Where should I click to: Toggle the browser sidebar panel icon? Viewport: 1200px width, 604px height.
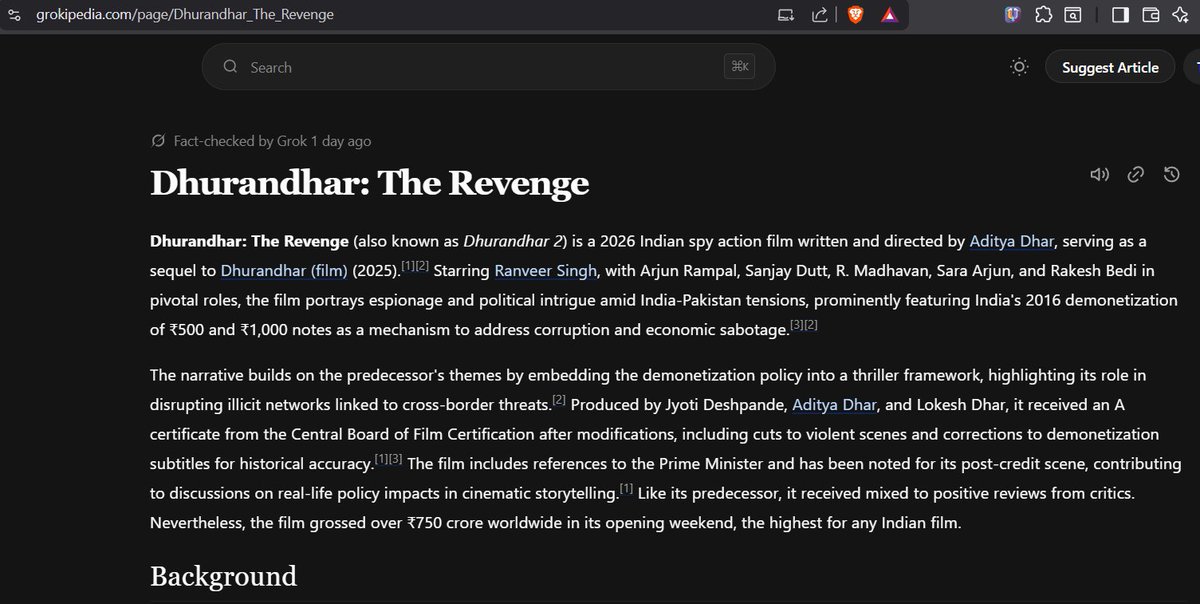[1120, 14]
